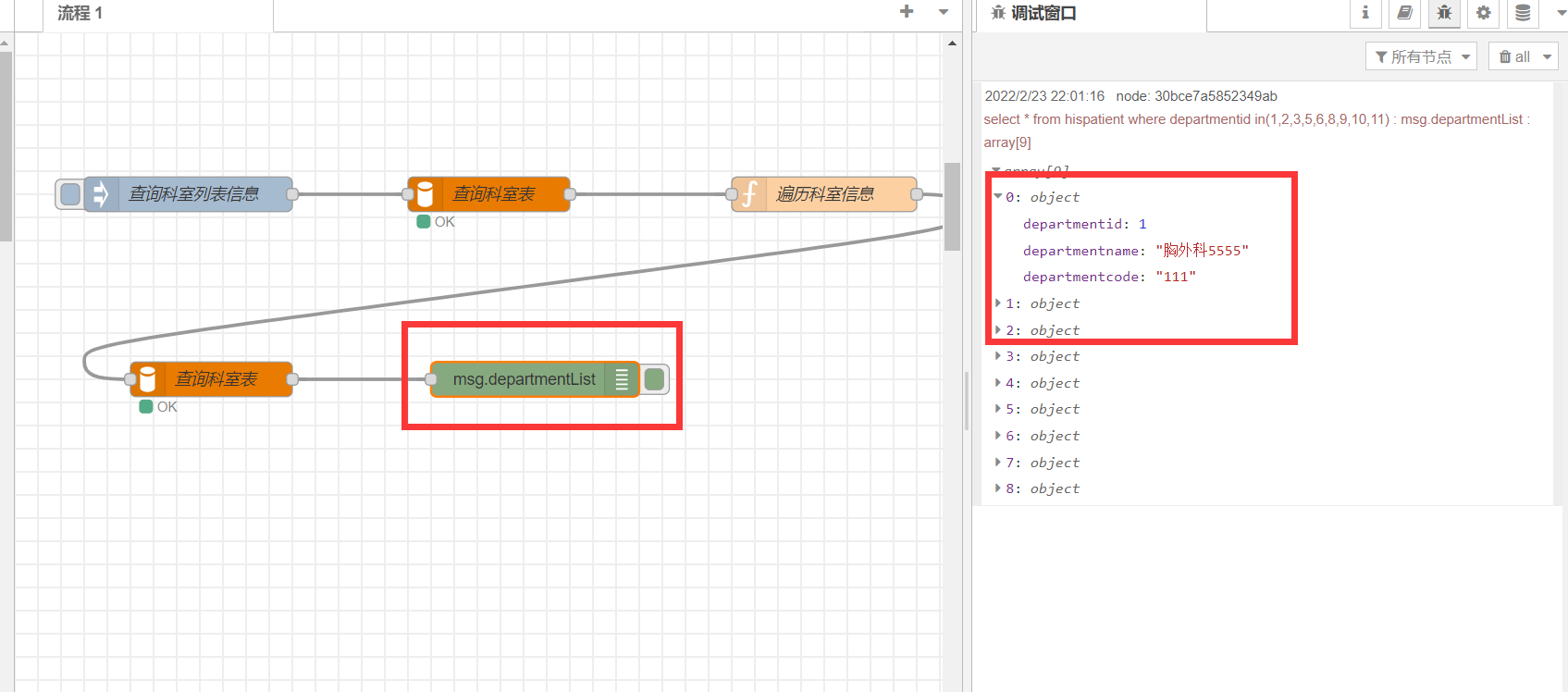Add a new flow with plus icon
The image size is (1568, 692).
tap(907, 11)
